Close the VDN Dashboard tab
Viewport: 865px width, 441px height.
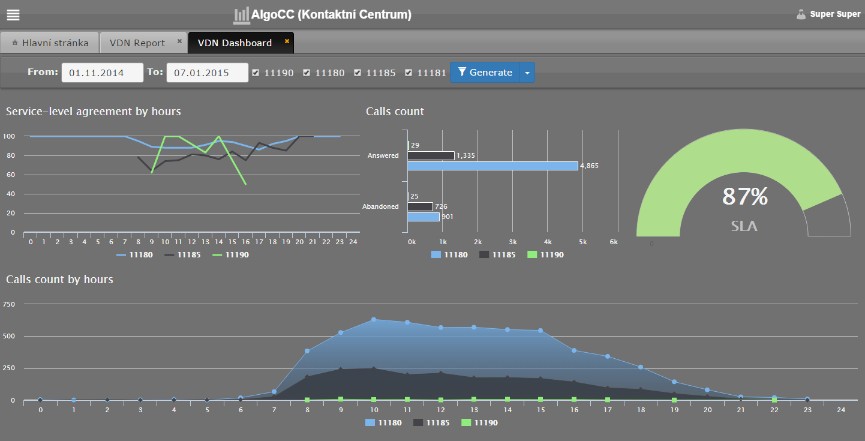tap(287, 42)
